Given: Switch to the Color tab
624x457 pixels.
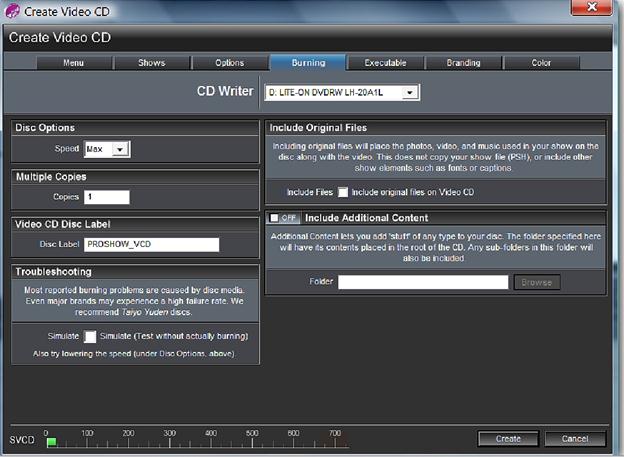Looking at the screenshot, I should (x=541, y=63).
